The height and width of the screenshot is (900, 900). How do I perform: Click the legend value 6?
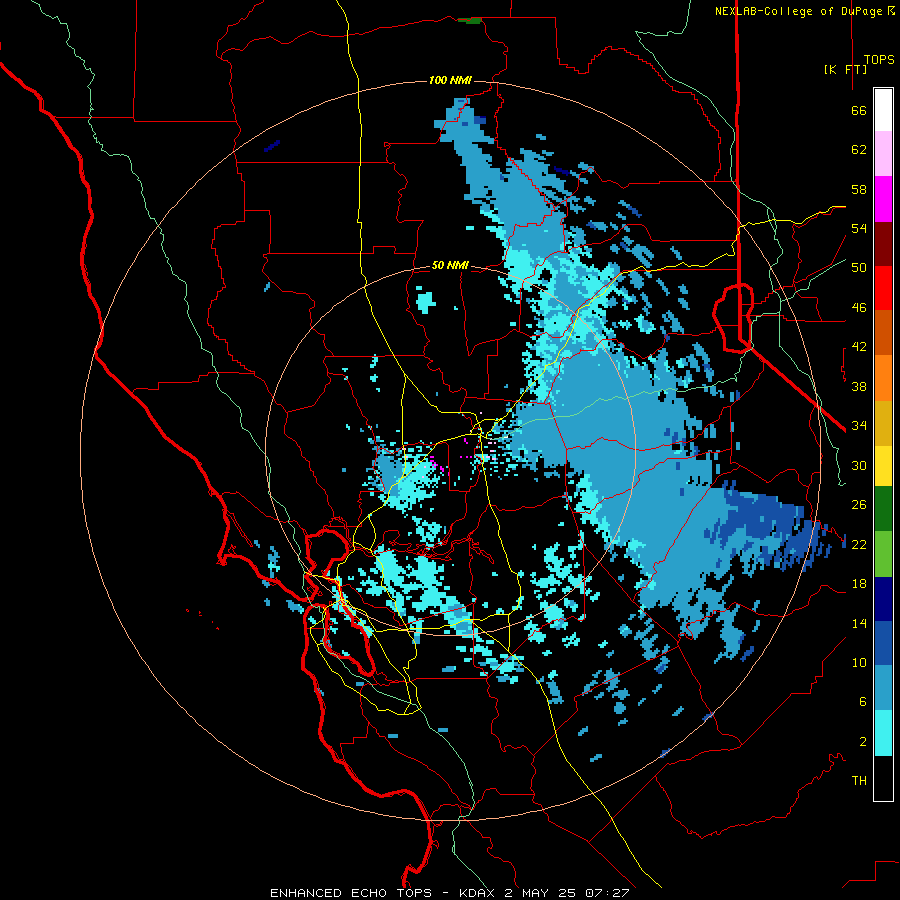pyautogui.click(x=863, y=702)
